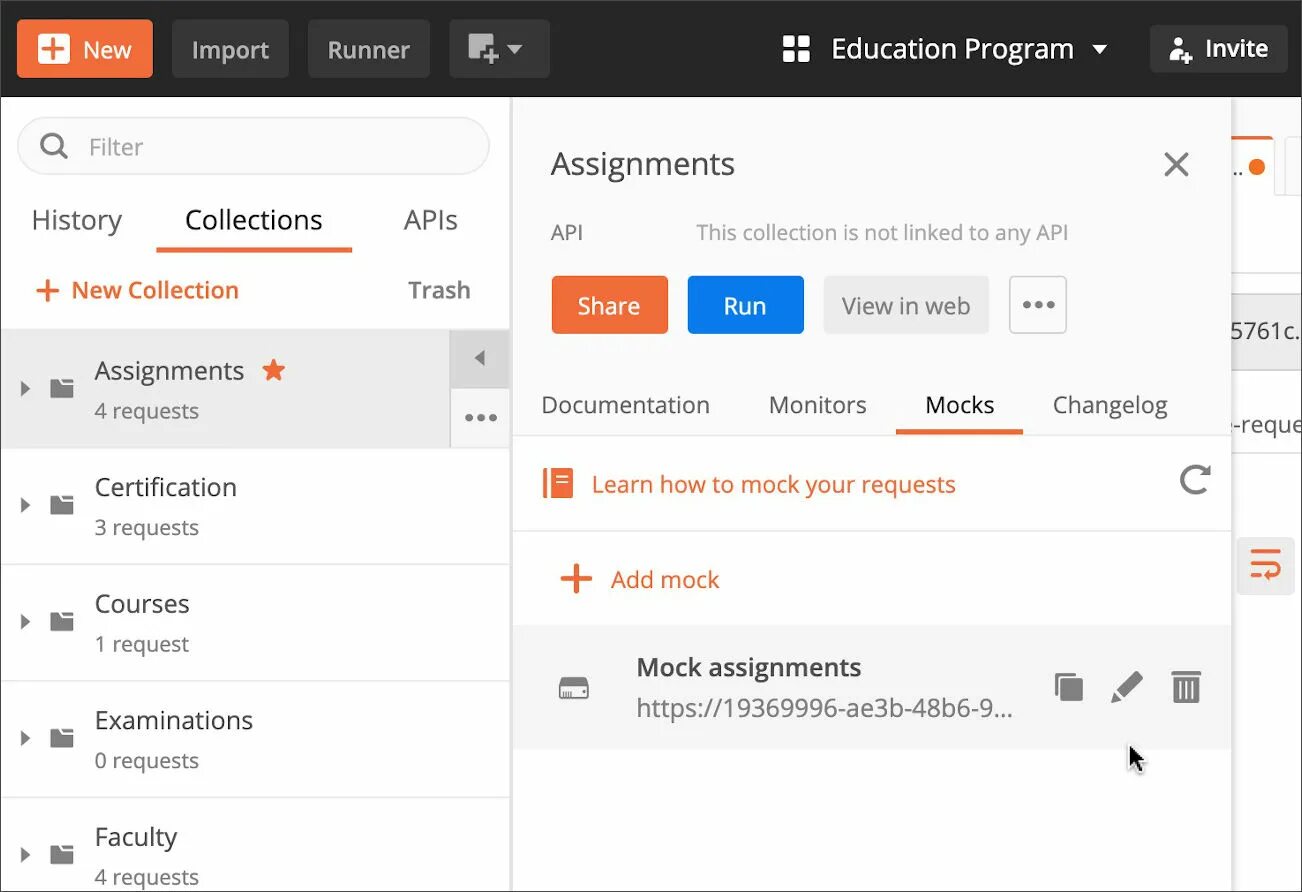Switch to the History tab

[x=77, y=220]
